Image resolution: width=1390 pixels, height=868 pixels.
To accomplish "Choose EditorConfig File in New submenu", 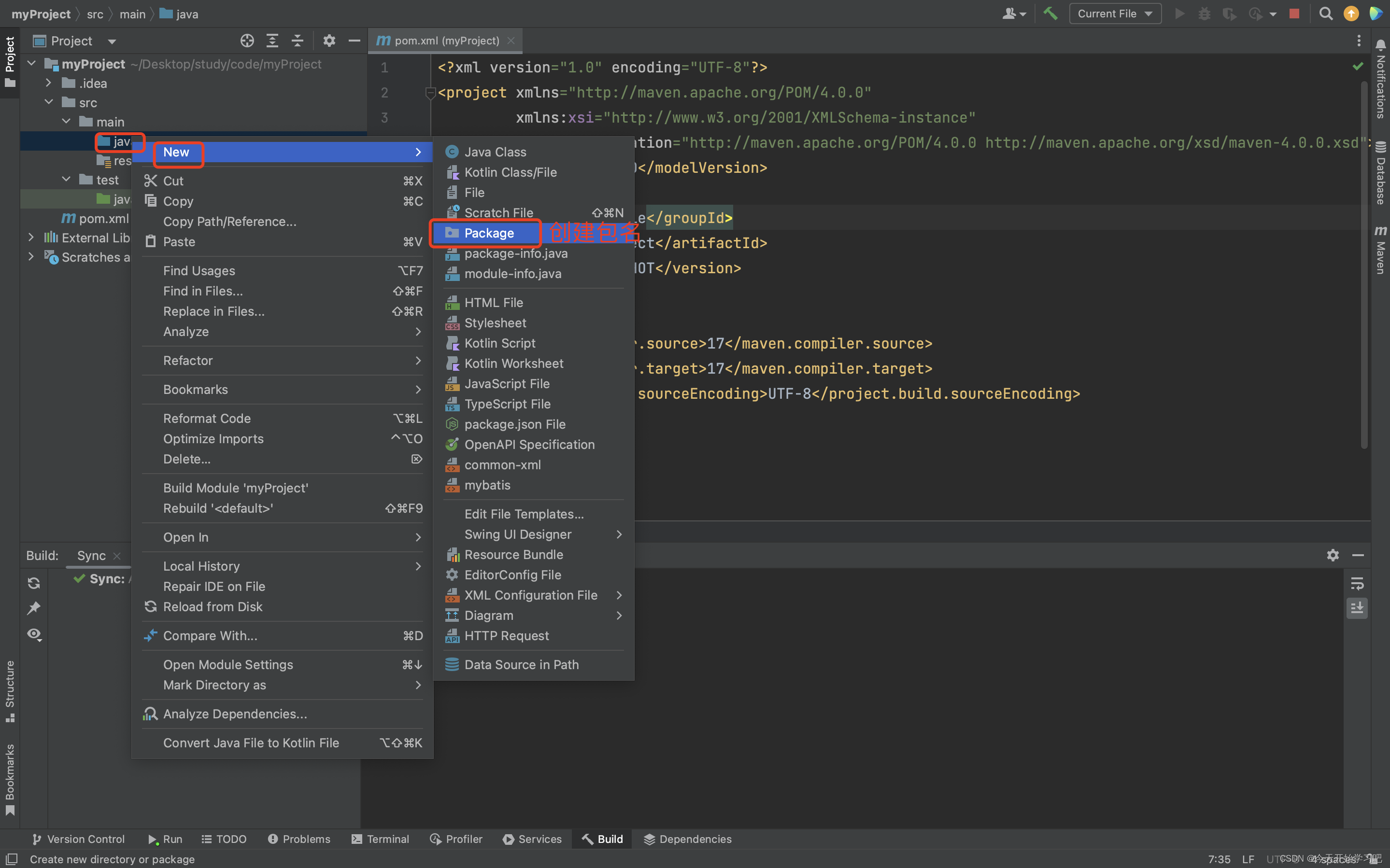I will click(x=533, y=574).
